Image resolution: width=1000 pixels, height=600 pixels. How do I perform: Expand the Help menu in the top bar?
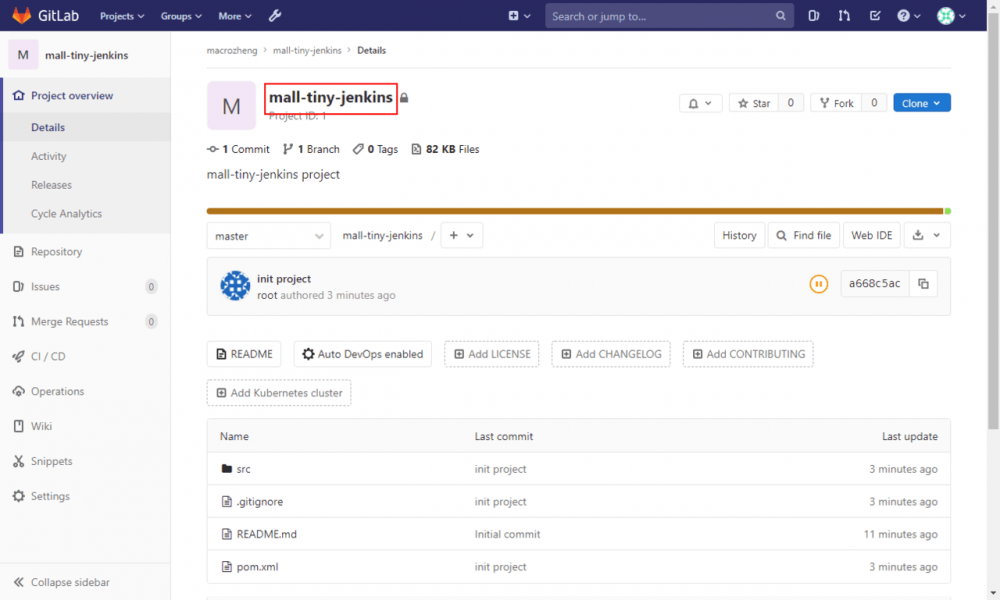pyautogui.click(x=907, y=15)
